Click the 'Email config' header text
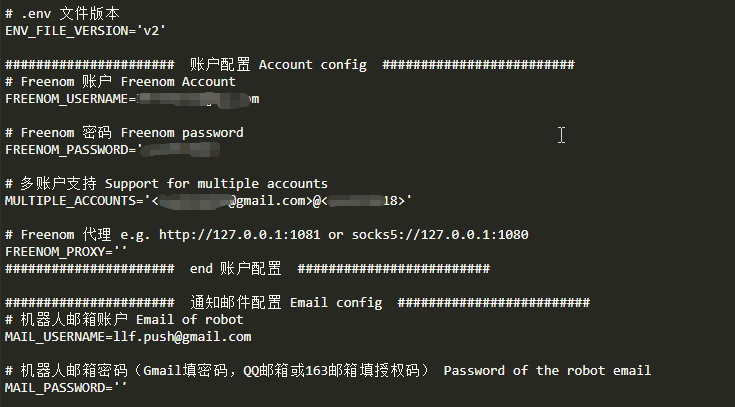Viewport: 735px width, 407px height. (336, 303)
